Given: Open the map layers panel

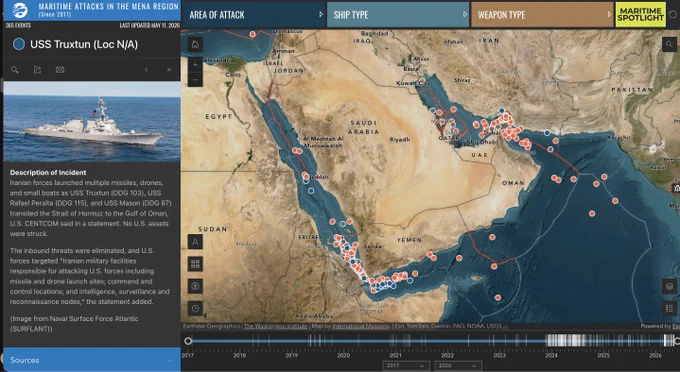Looking at the screenshot, I should click(669, 286).
